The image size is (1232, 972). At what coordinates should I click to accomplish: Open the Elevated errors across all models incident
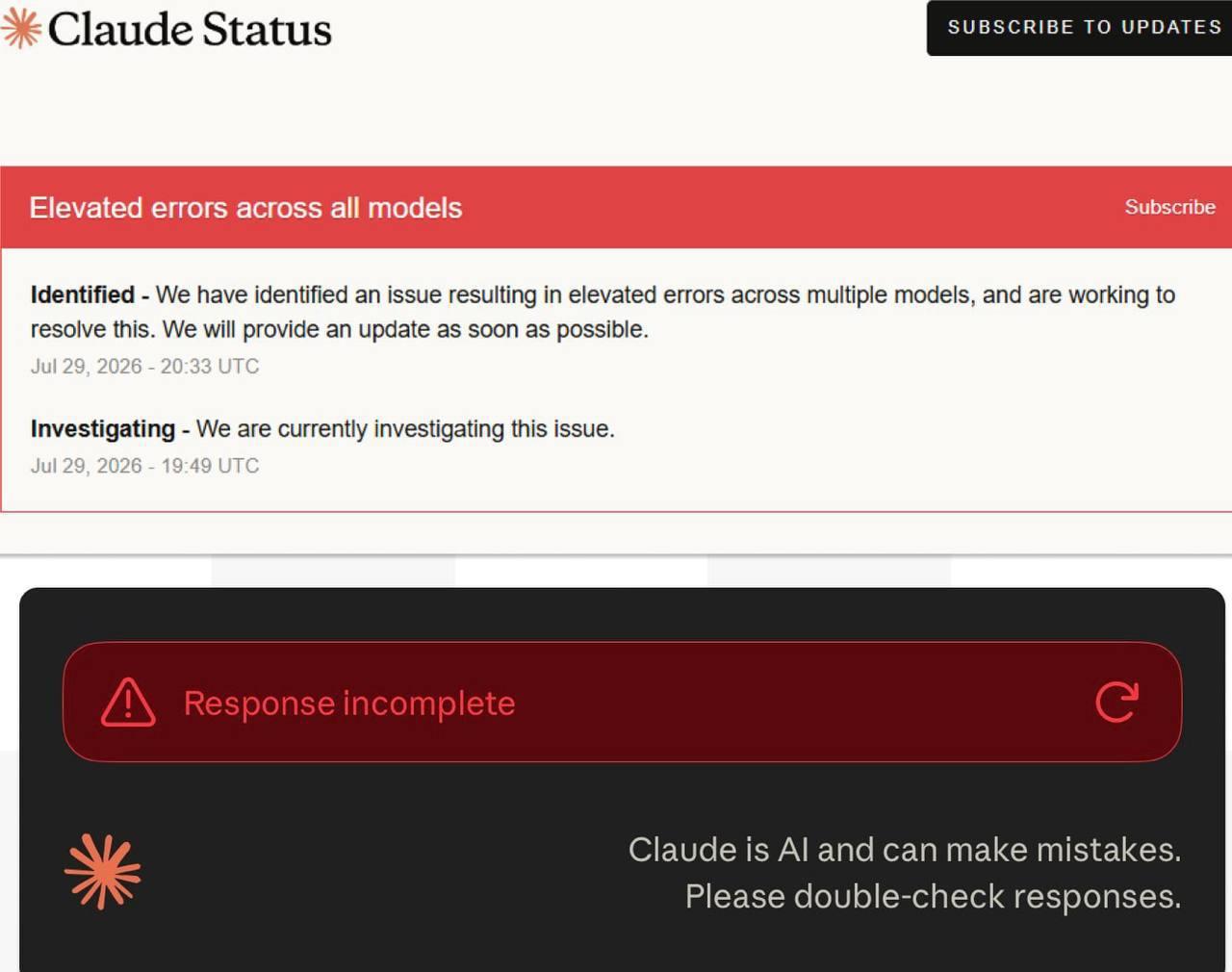click(x=245, y=208)
